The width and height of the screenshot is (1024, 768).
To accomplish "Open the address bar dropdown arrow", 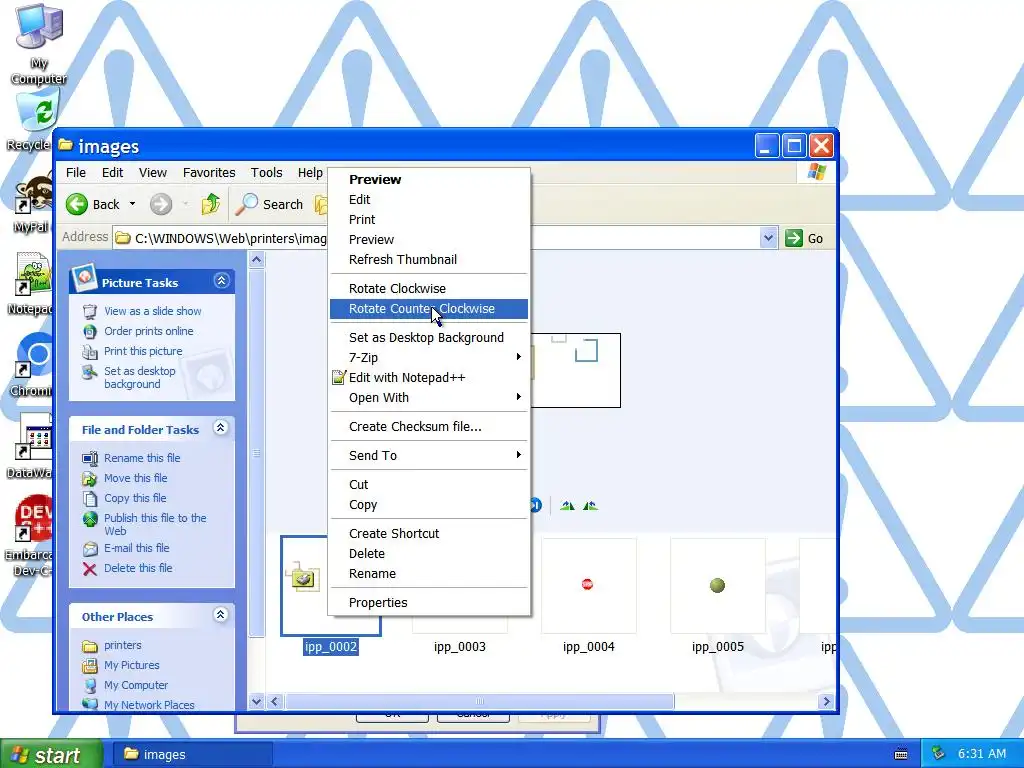I will pyautogui.click(x=769, y=238).
